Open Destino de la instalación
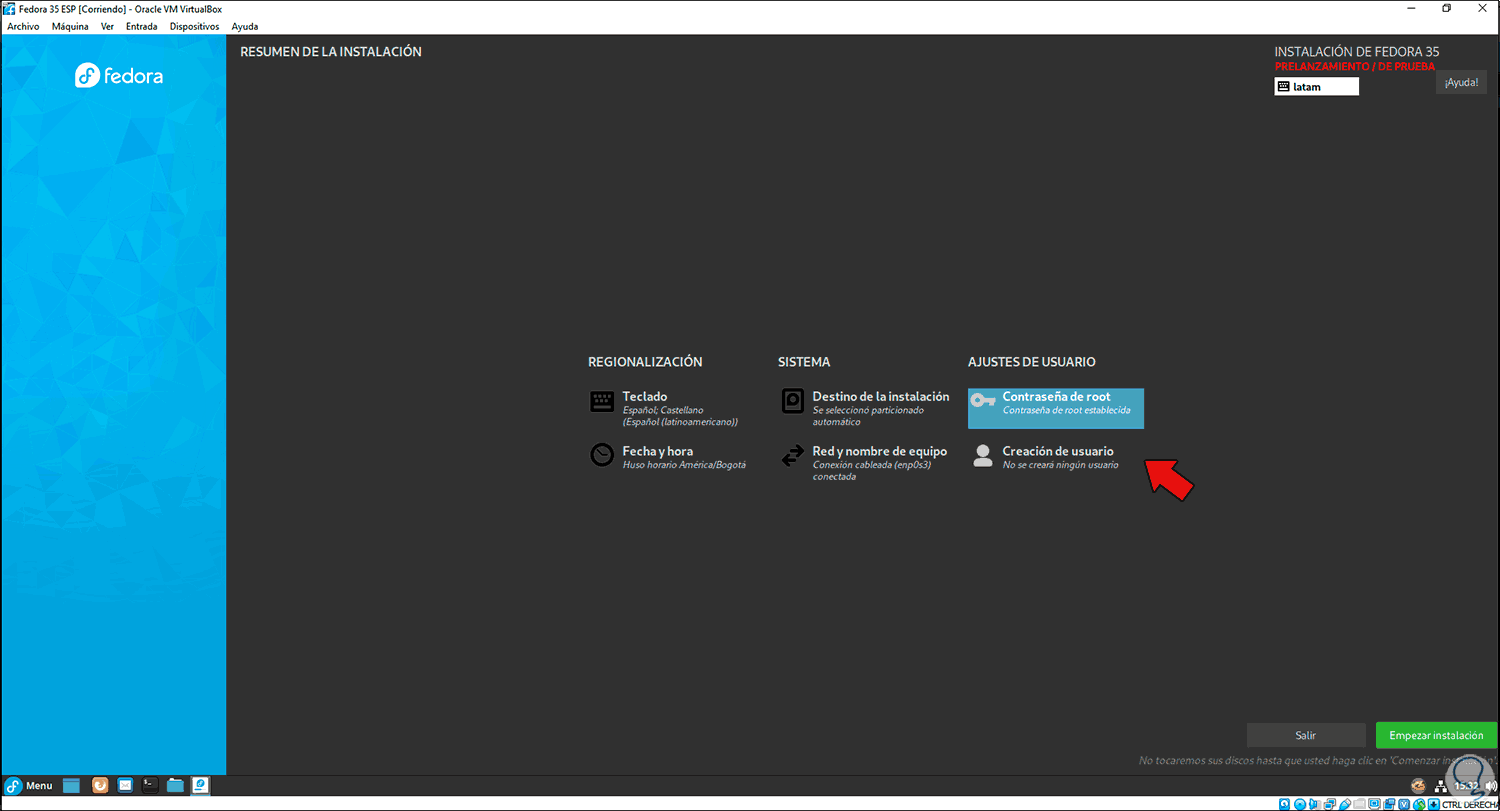Image resolution: width=1500 pixels, height=811 pixels. point(866,408)
